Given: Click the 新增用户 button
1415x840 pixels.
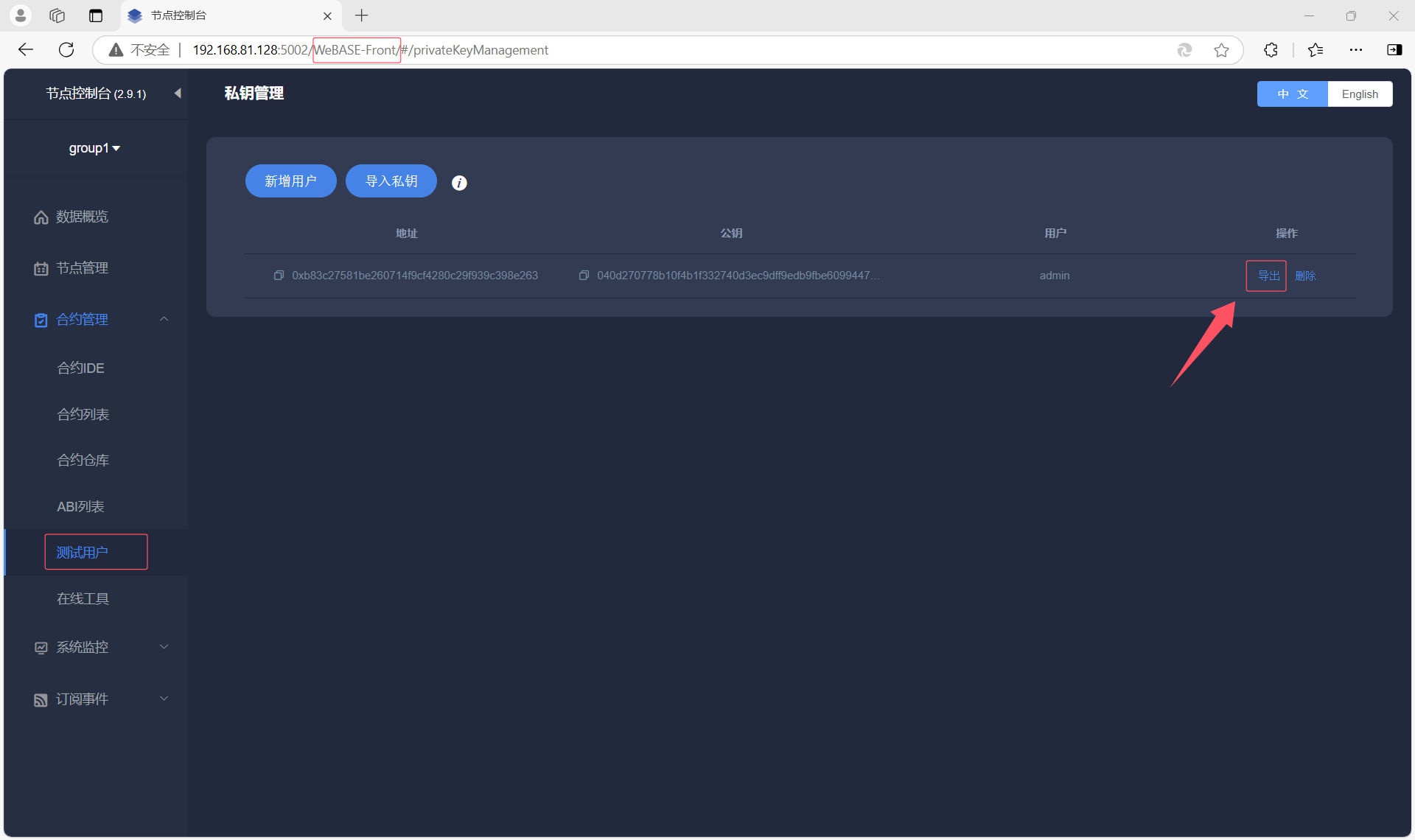Looking at the screenshot, I should 290,181.
